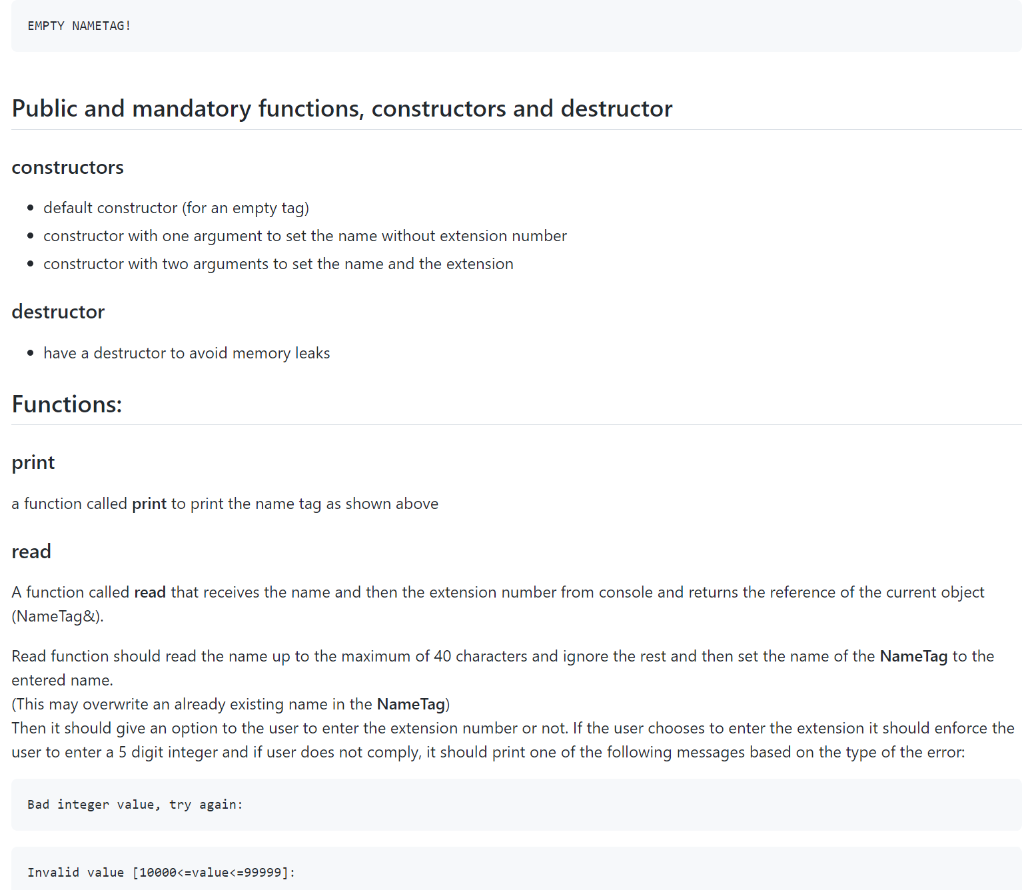Click the default constructor bullet item
The width and height of the screenshot is (1024, 890).
176,208
